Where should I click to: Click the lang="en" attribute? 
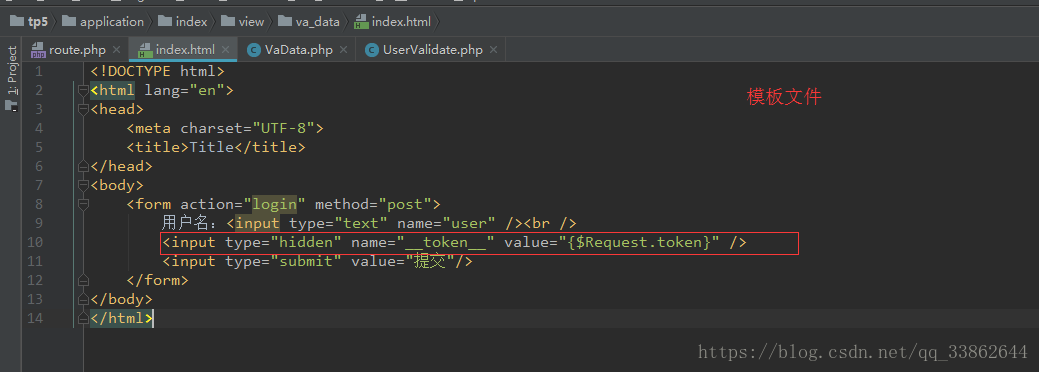pos(184,90)
